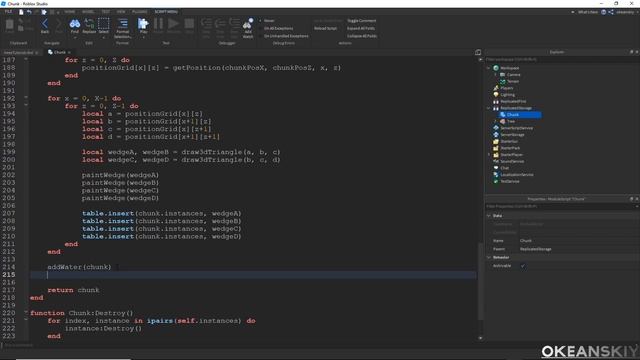Click the expand editor icon above scrollbar
Viewport: 640px width, 360px height.
pyautogui.click(x=478, y=52)
